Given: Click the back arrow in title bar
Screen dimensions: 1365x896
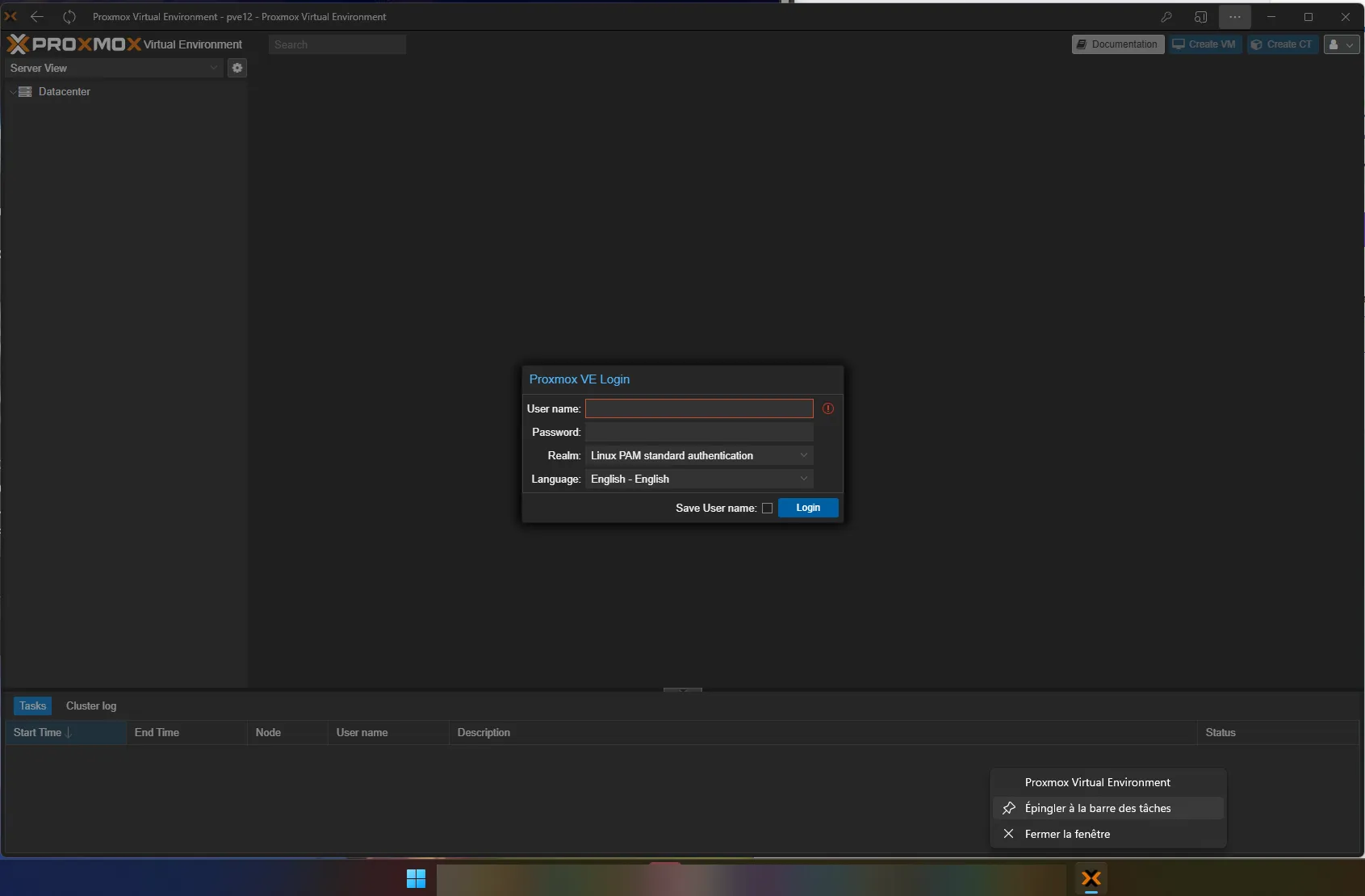Looking at the screenshot, I should tap(37, 17).
